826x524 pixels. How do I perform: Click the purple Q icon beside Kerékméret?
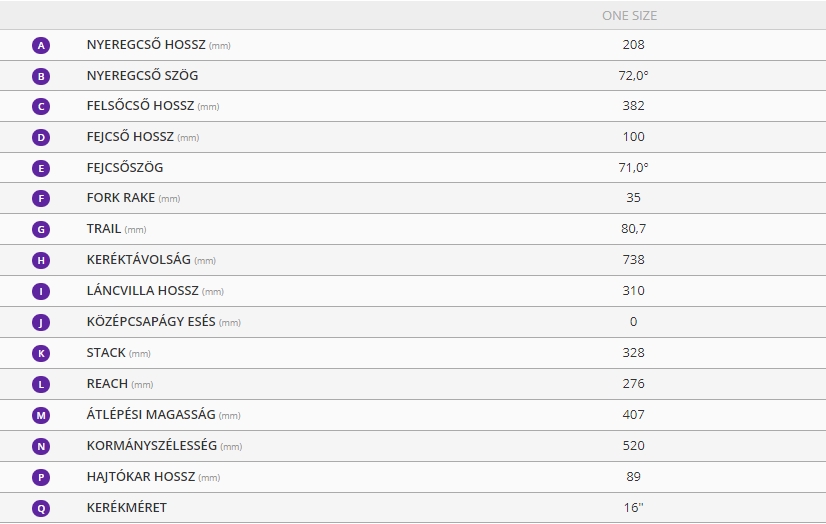point(41,508)
